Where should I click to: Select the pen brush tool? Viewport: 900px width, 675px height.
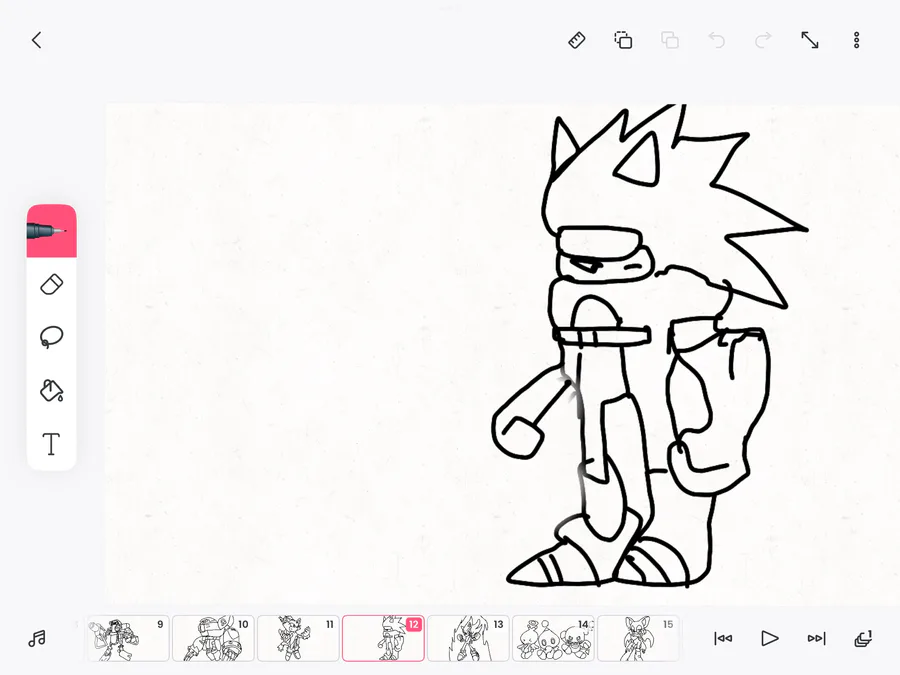coord(52,231)
